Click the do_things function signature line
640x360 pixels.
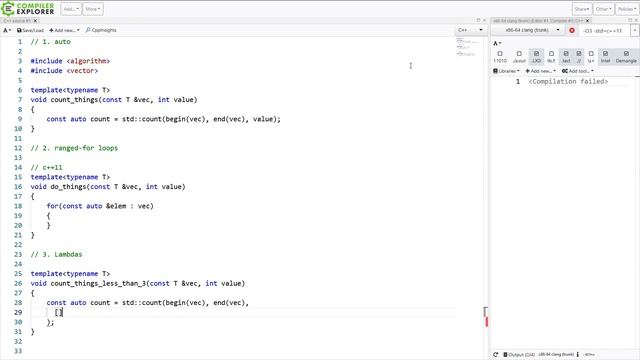108,187
